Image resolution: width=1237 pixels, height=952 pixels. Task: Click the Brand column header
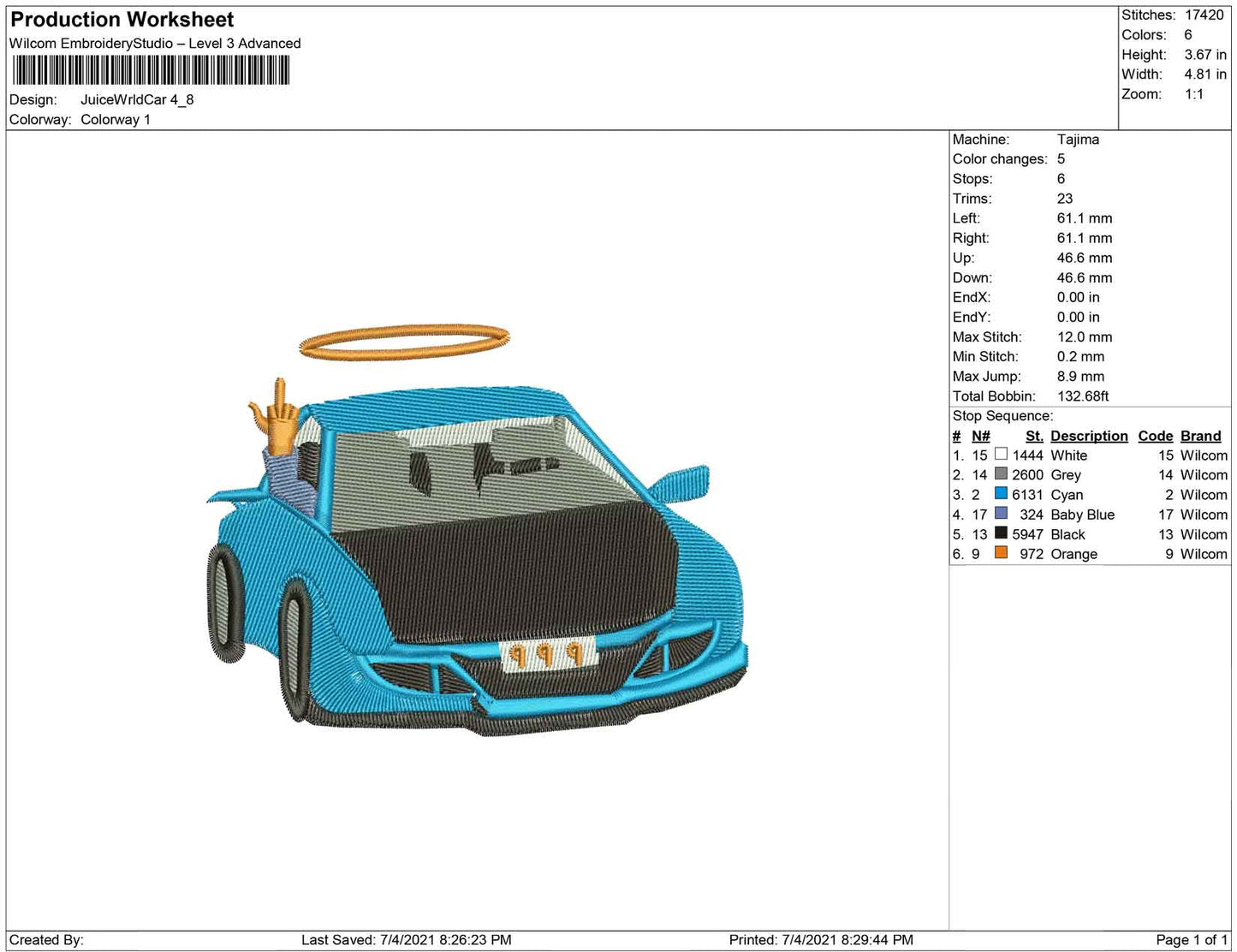tap(1201, 436)
